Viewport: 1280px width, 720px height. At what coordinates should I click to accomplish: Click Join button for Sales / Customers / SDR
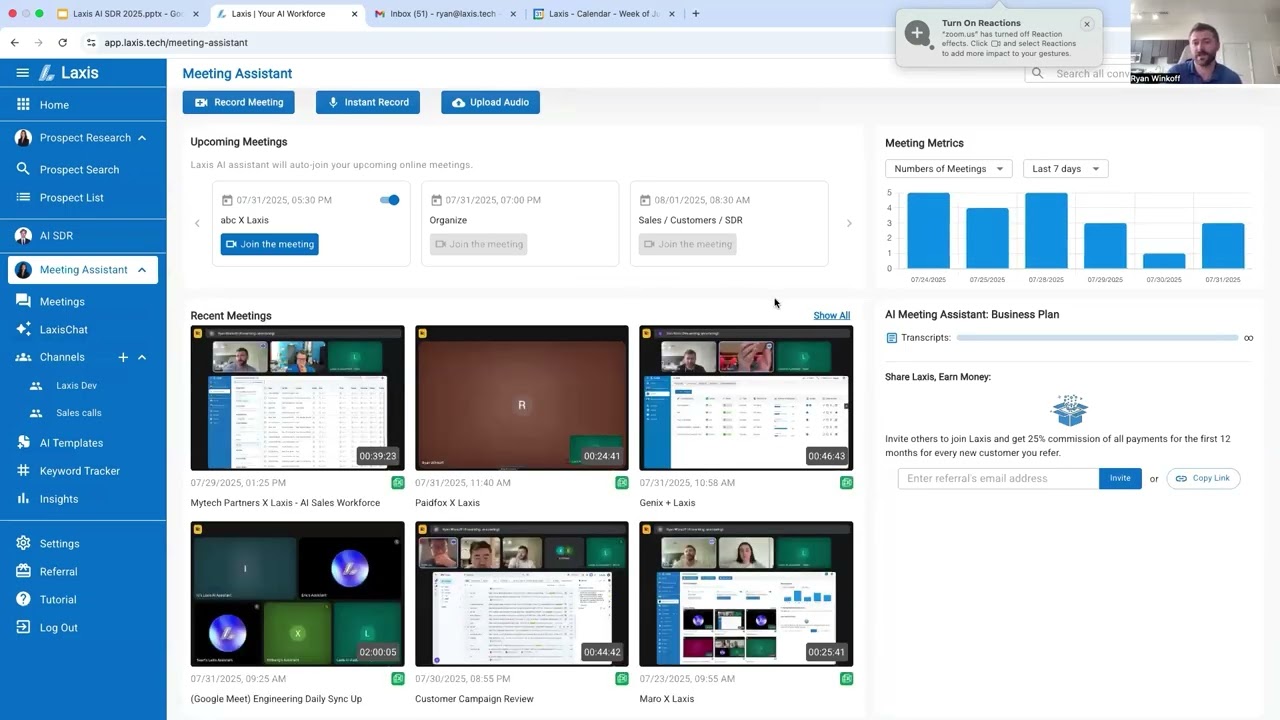click(687, 244)
